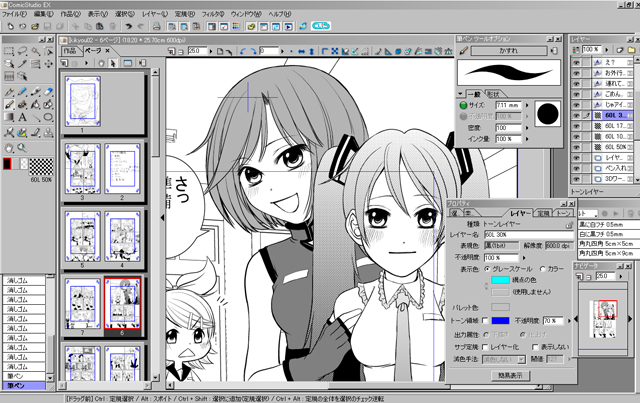Screen dimensions: 640x403
Task: Select the marker tool in the tool palette
Action: 36,92
